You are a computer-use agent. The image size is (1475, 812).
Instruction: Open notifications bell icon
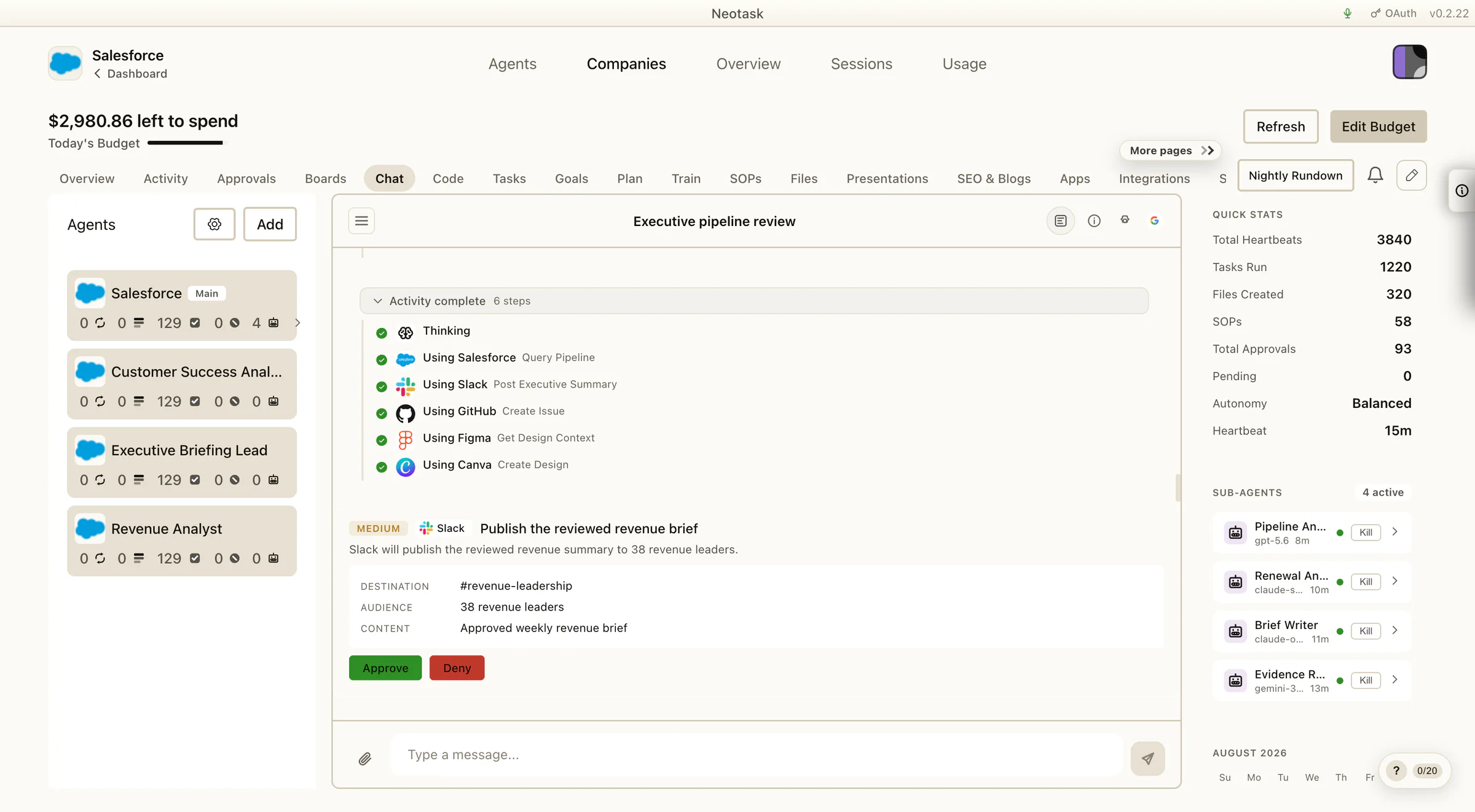click(1375, 175)
